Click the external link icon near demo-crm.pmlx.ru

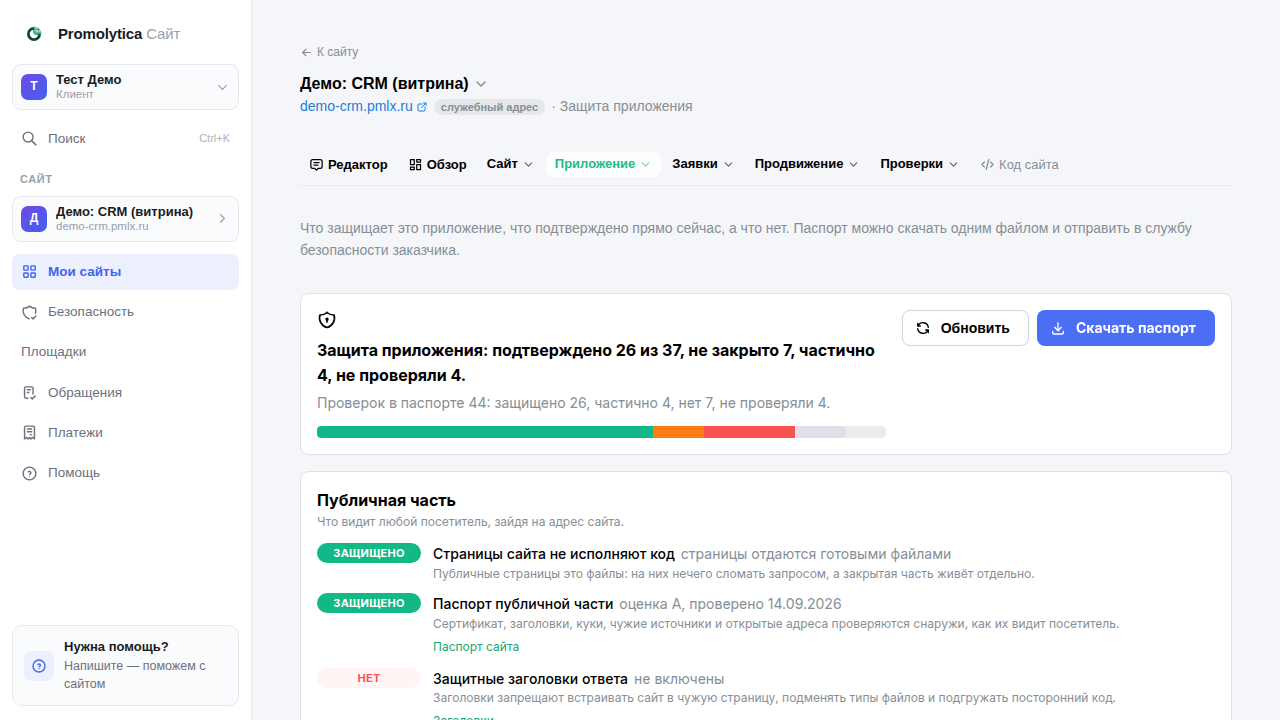tap(422, 107)
